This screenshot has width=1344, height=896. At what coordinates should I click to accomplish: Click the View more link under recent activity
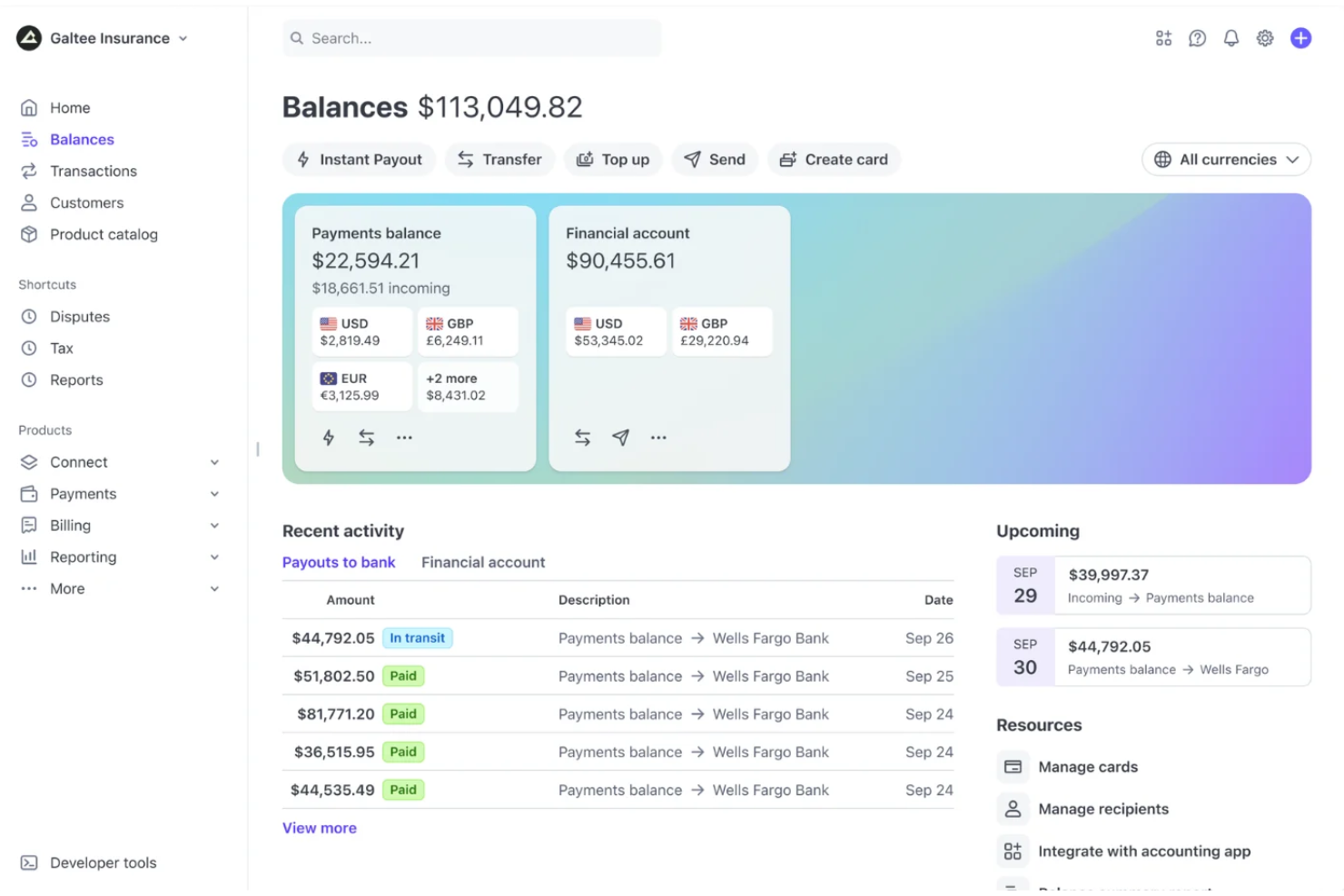point(319,827)
